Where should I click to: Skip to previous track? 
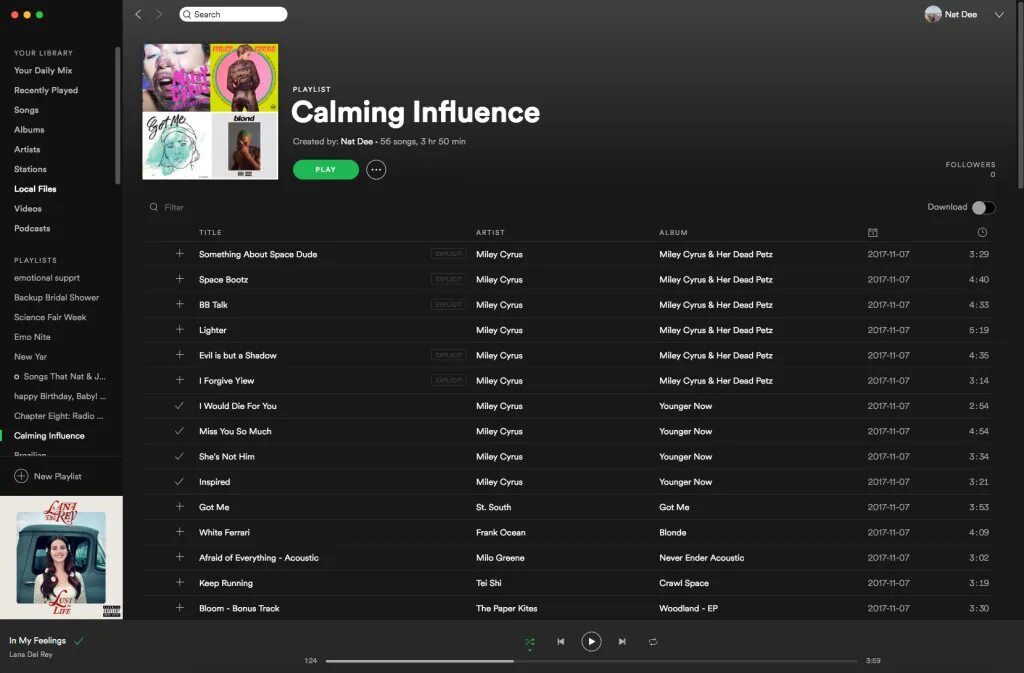coord(560,642)
